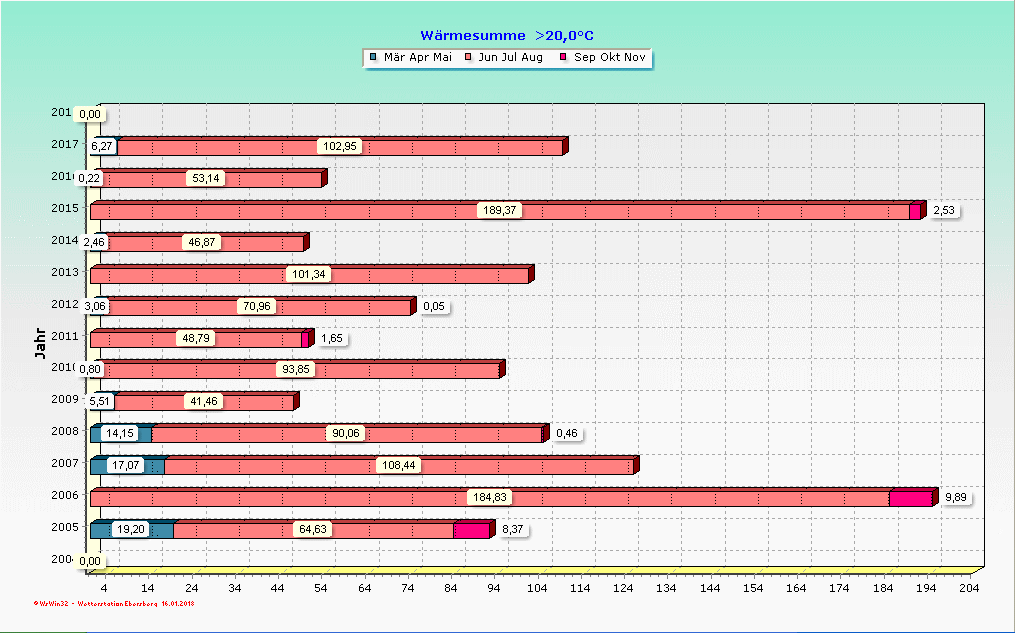Screen dimensions: 1015x633
Task: Select the 2,53 autumn value beside 2015
Action: 945,211
